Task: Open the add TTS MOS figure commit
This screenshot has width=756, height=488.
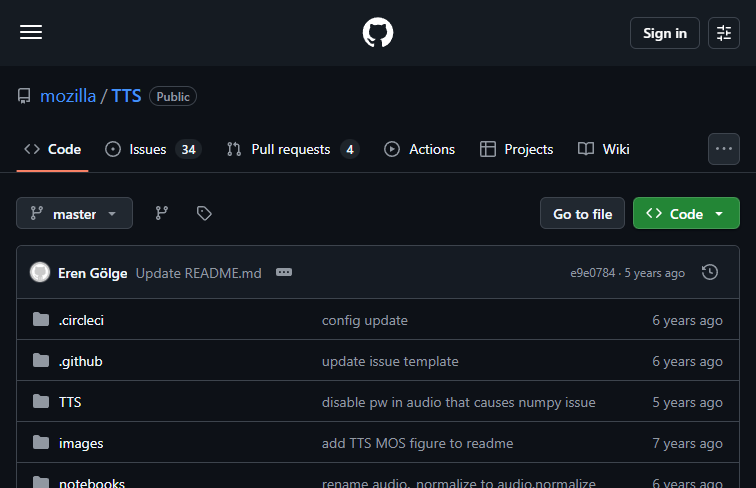Action: click(x=418, y=443)
